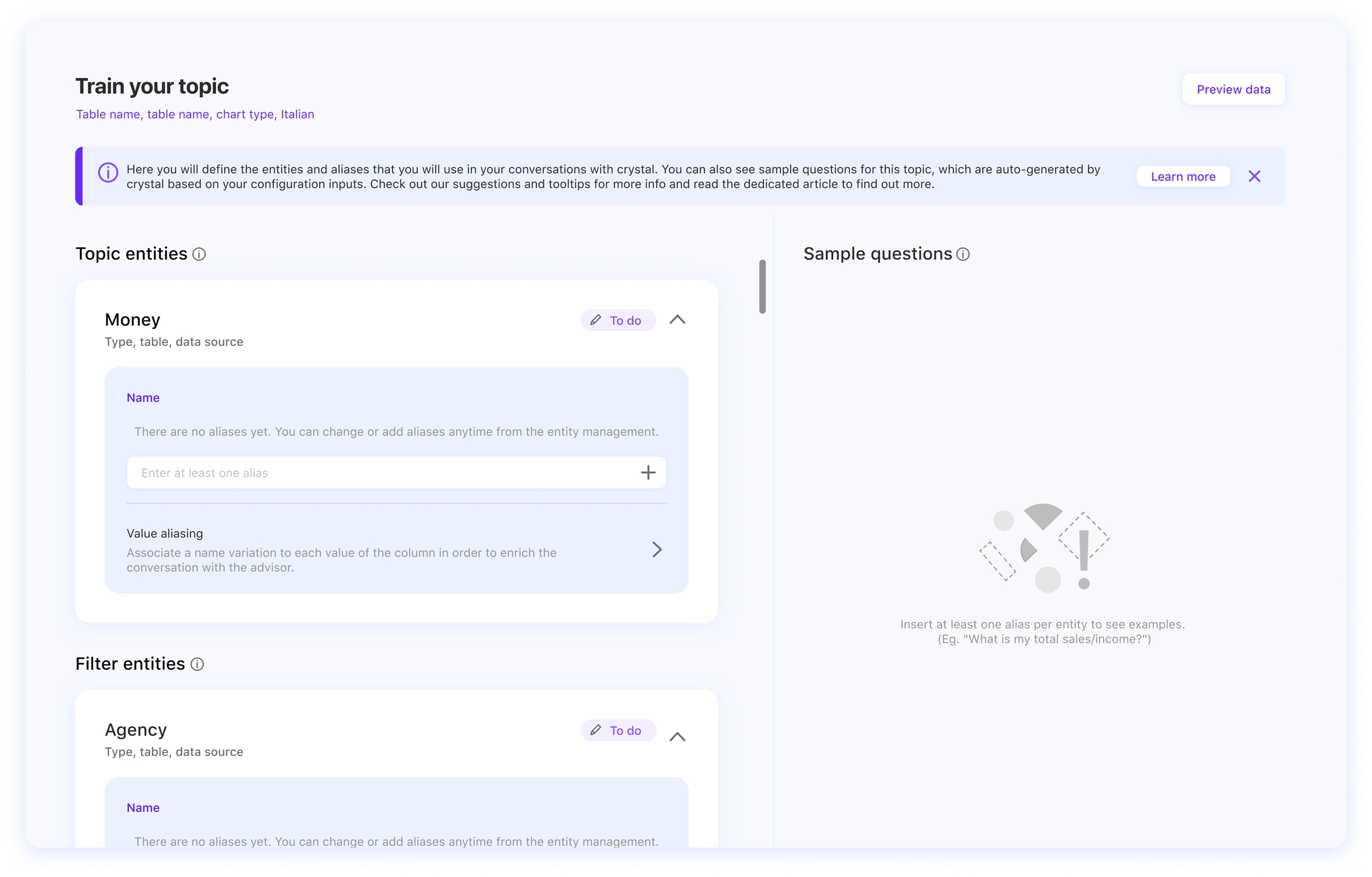This screenshot has width=1372, height=877.
Task: Click the info icon beside Topic entities
Action: point(199,254)
